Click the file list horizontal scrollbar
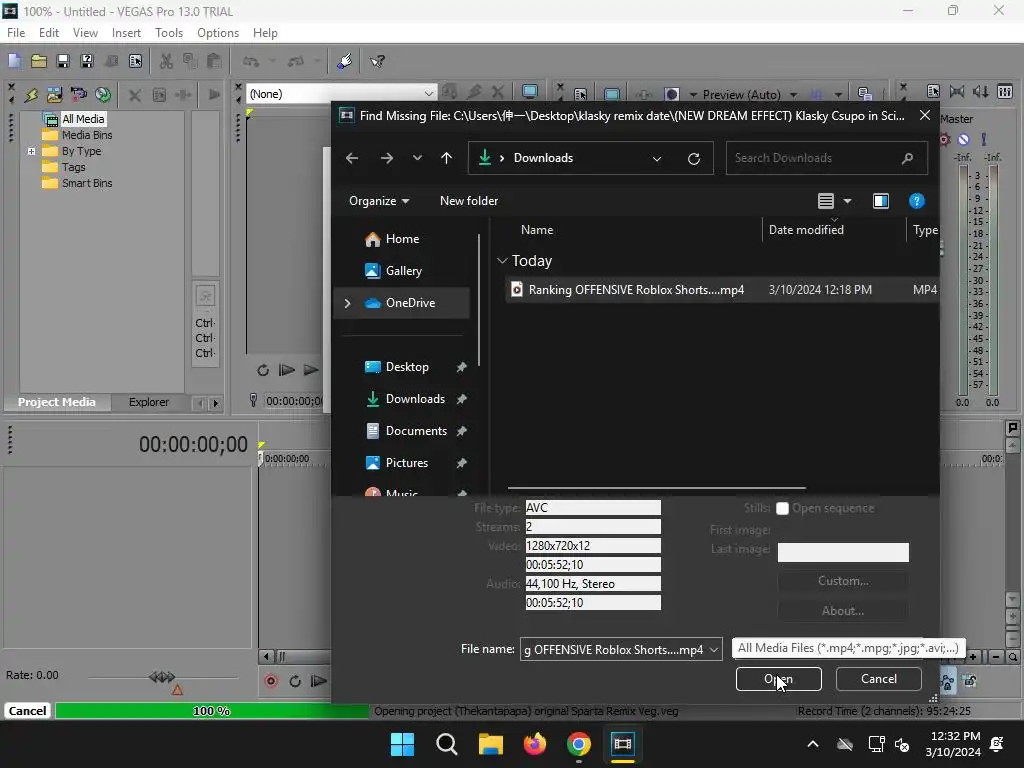1024x768 pixels. 656,488
